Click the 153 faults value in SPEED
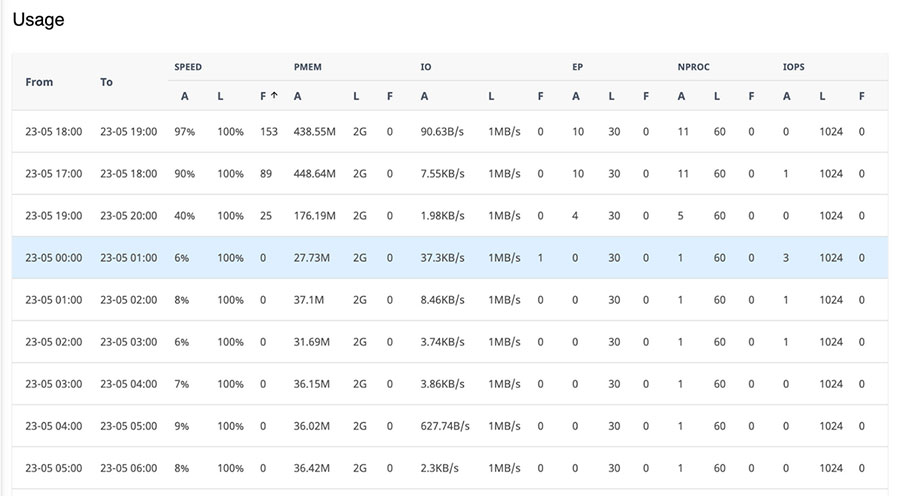900x496 pixels. point(268,132)
